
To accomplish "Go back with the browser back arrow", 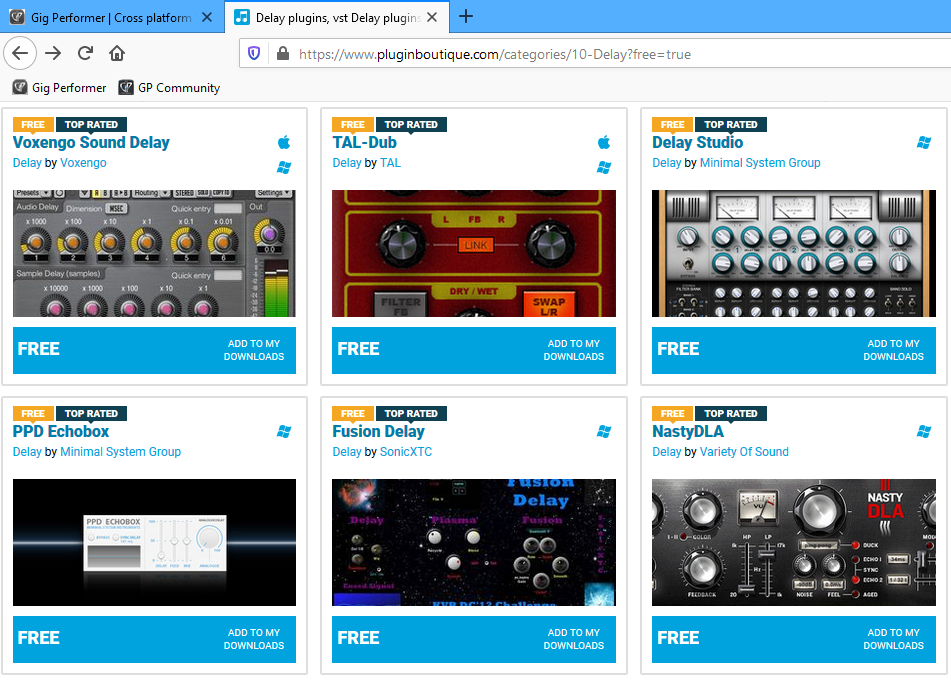I will tap(20, 53).
